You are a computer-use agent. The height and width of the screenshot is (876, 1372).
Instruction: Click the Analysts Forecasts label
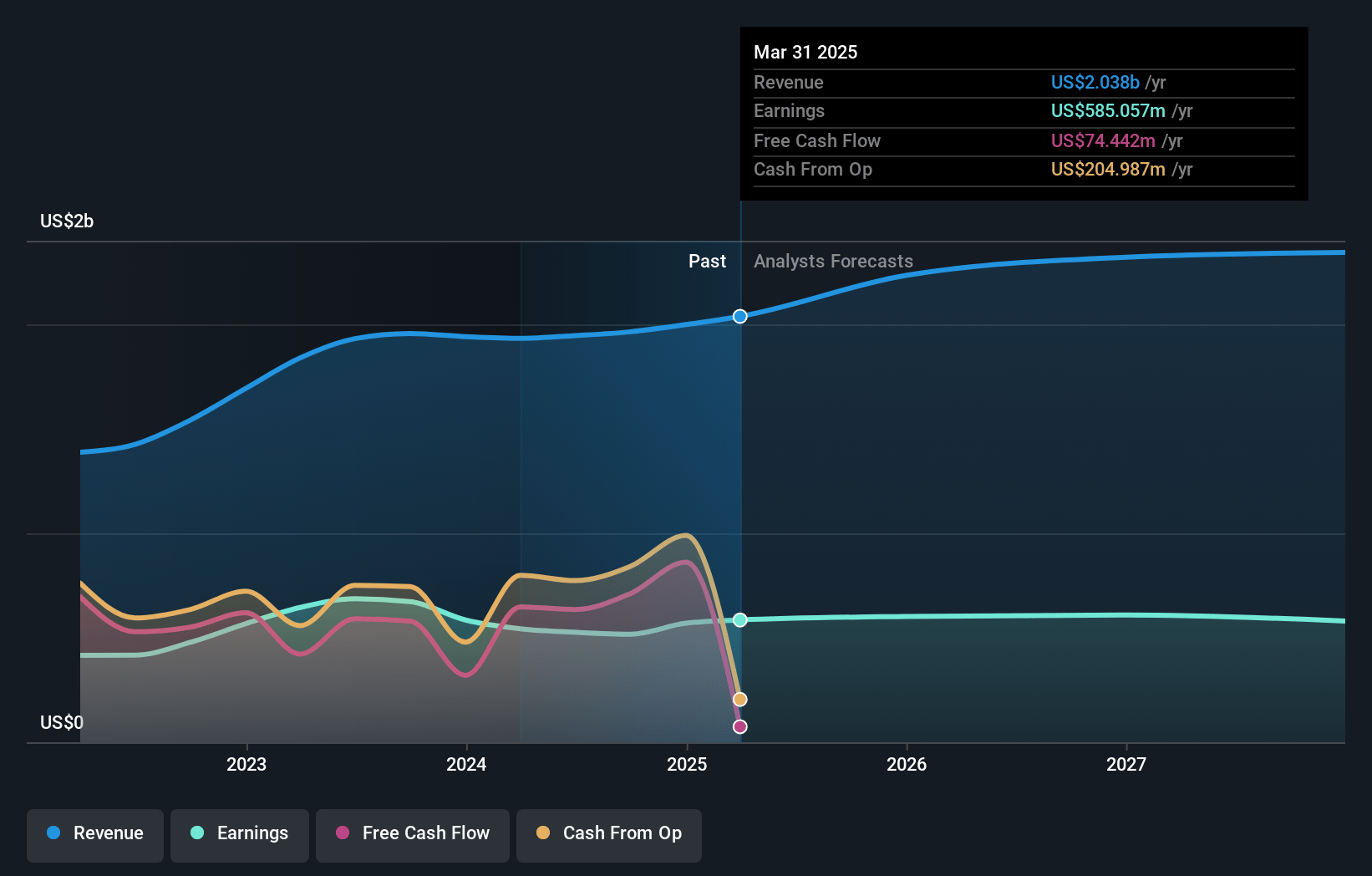coord(833,261)
